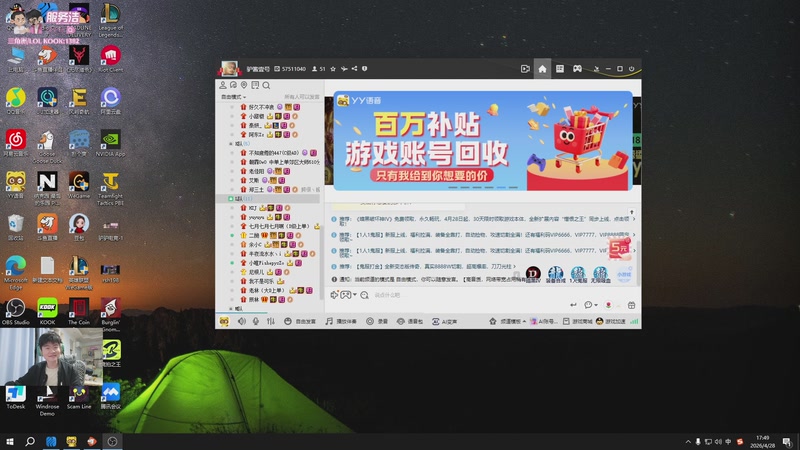Open Teamfight Tactics PBE shortcut
Image resolution: width=800 pixels, height=450 pixels.
(110, 188)
